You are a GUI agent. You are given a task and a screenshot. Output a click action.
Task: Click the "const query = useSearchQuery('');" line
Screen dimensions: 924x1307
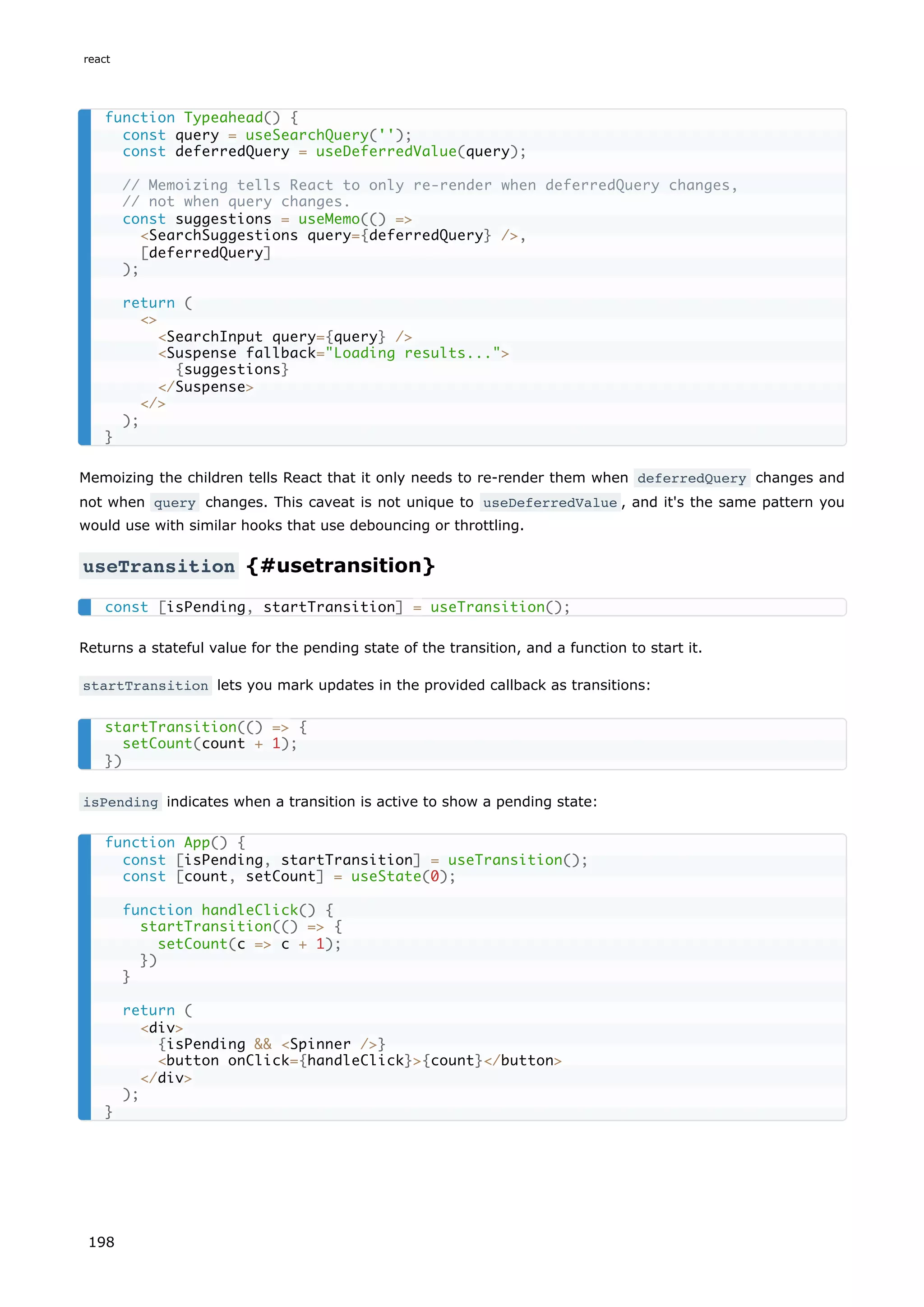pos(267,135)
